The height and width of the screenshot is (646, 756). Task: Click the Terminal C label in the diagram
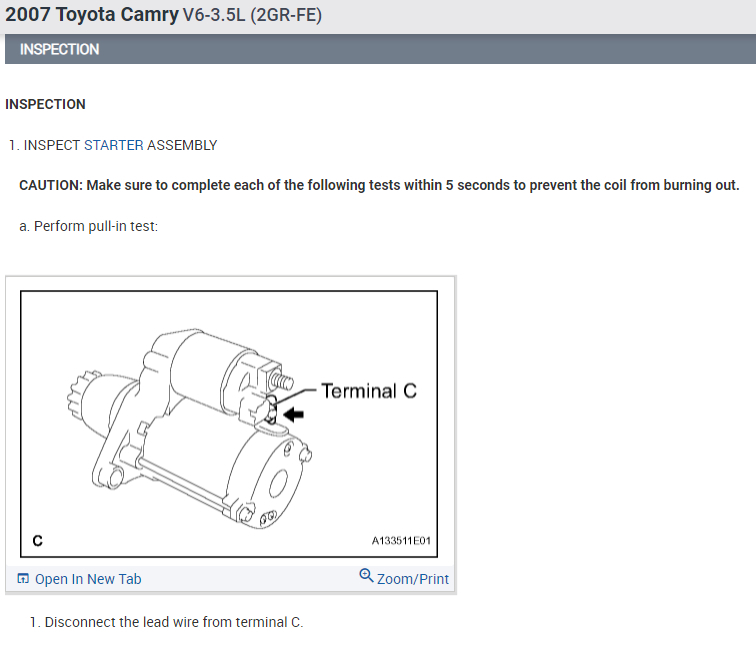369,391
